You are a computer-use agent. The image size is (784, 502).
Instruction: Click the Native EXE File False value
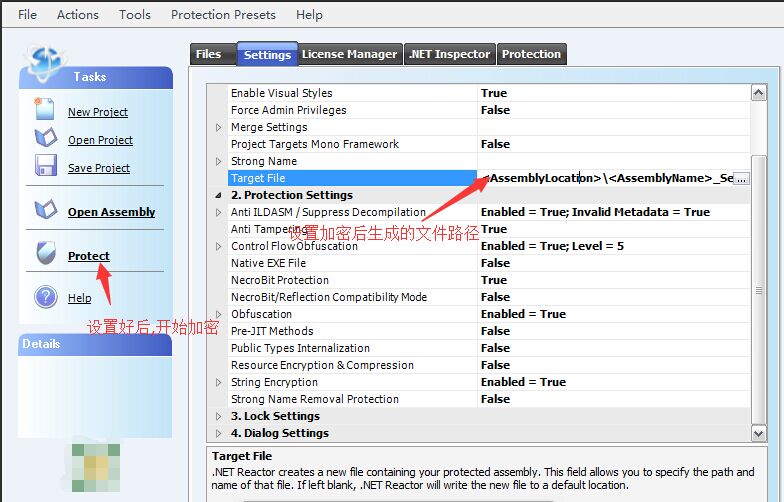pos(496,263)
